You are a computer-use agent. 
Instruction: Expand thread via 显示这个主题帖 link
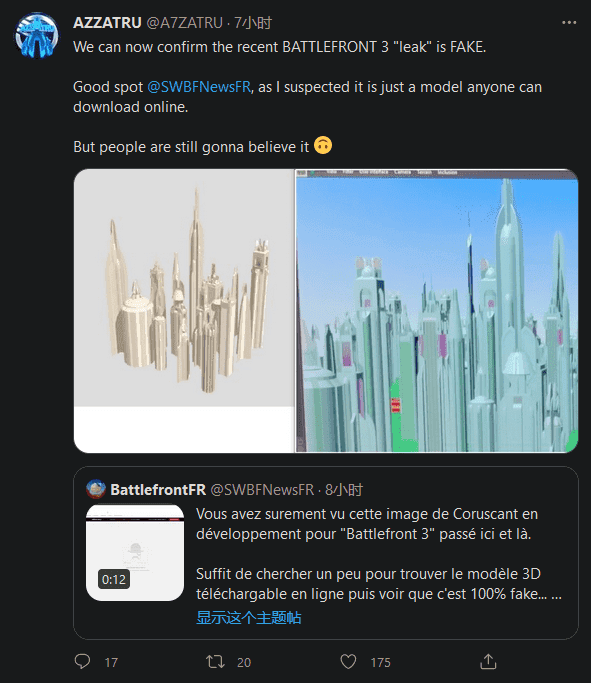pos(249,617)
